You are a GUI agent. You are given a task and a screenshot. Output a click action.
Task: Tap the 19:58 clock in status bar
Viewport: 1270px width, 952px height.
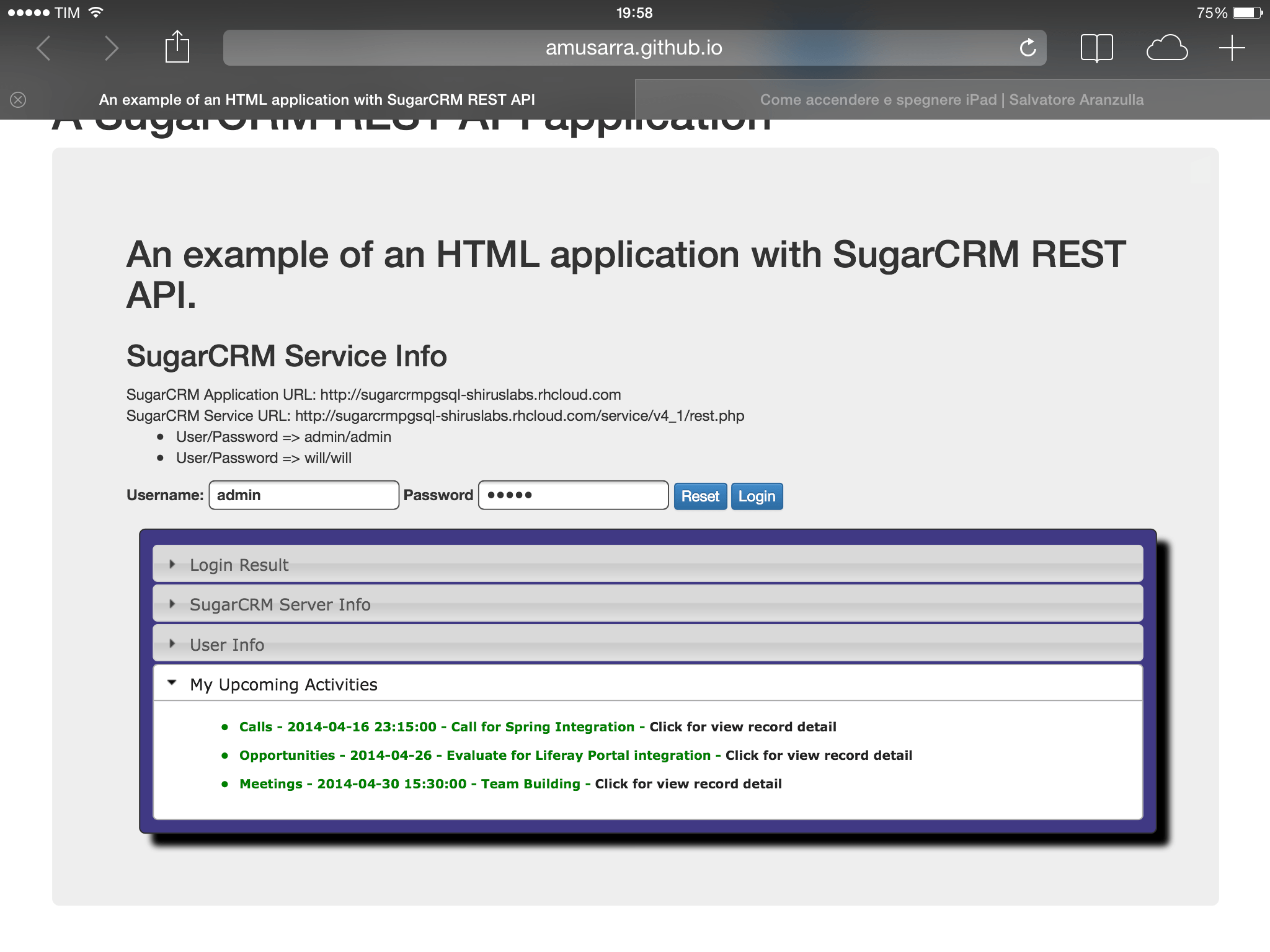point(634,12)
